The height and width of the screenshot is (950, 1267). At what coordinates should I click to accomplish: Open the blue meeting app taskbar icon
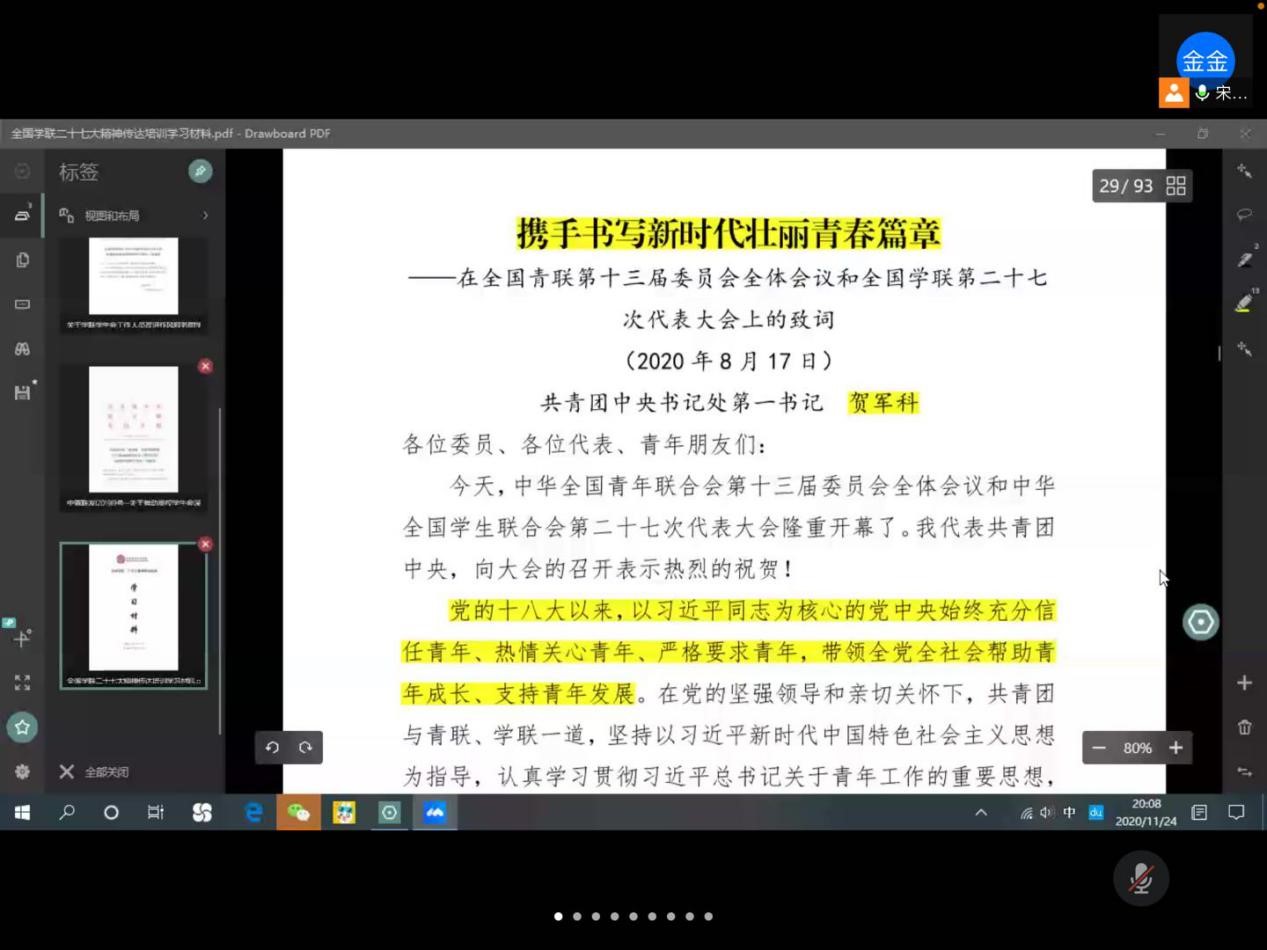pos(434,813)
